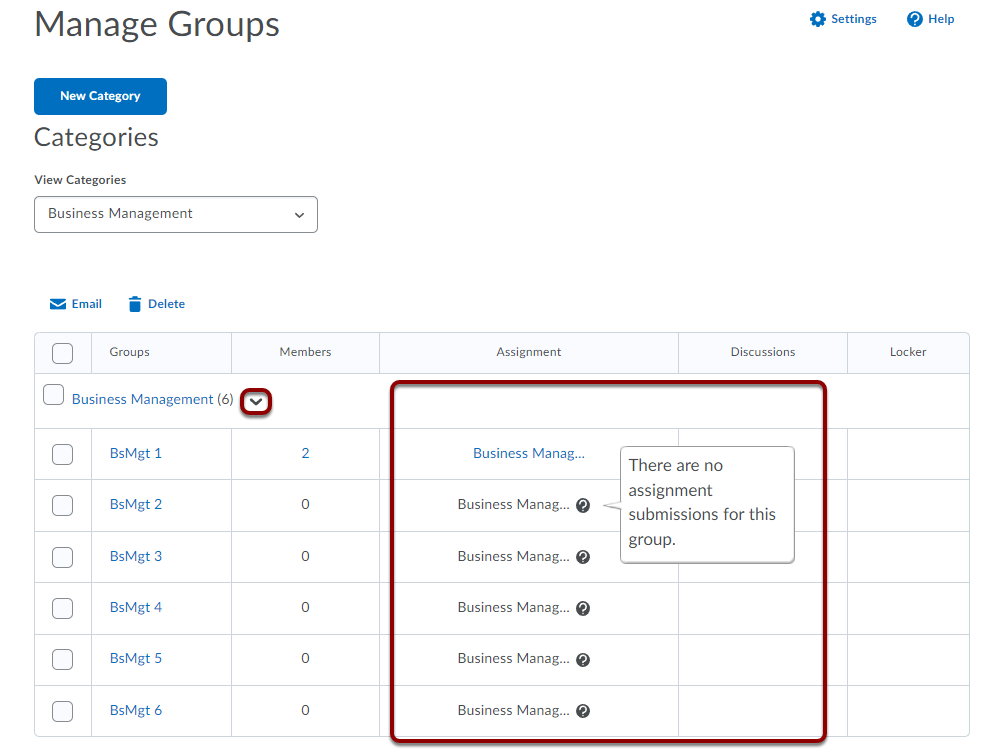The image size is (1005, 756).
Task: Tick the Business Management (6) category checkbox
Action: (x=53, y=395)
